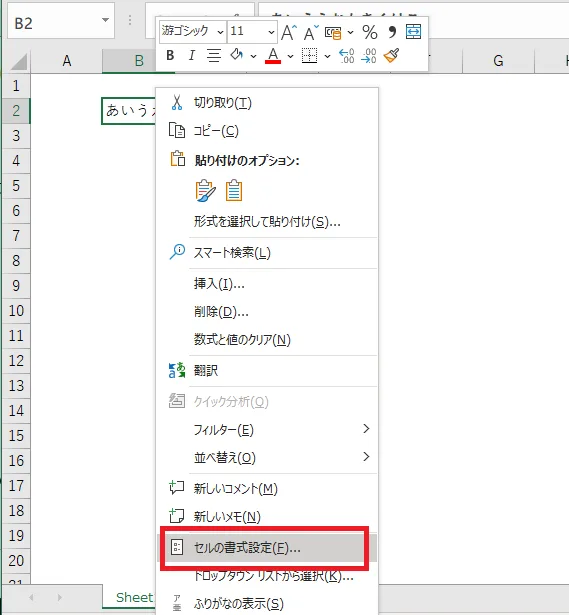Expand the 並べ替え(O) submenu

[267, 457]
